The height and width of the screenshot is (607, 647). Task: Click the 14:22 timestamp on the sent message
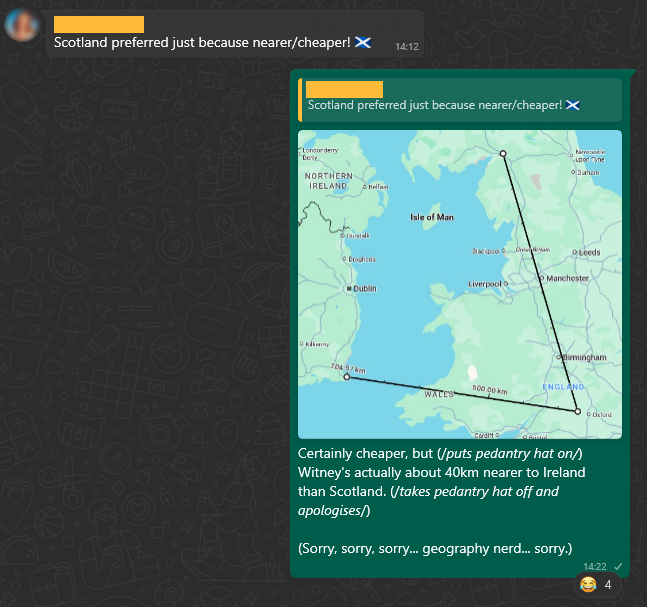[x=596, y=567]
